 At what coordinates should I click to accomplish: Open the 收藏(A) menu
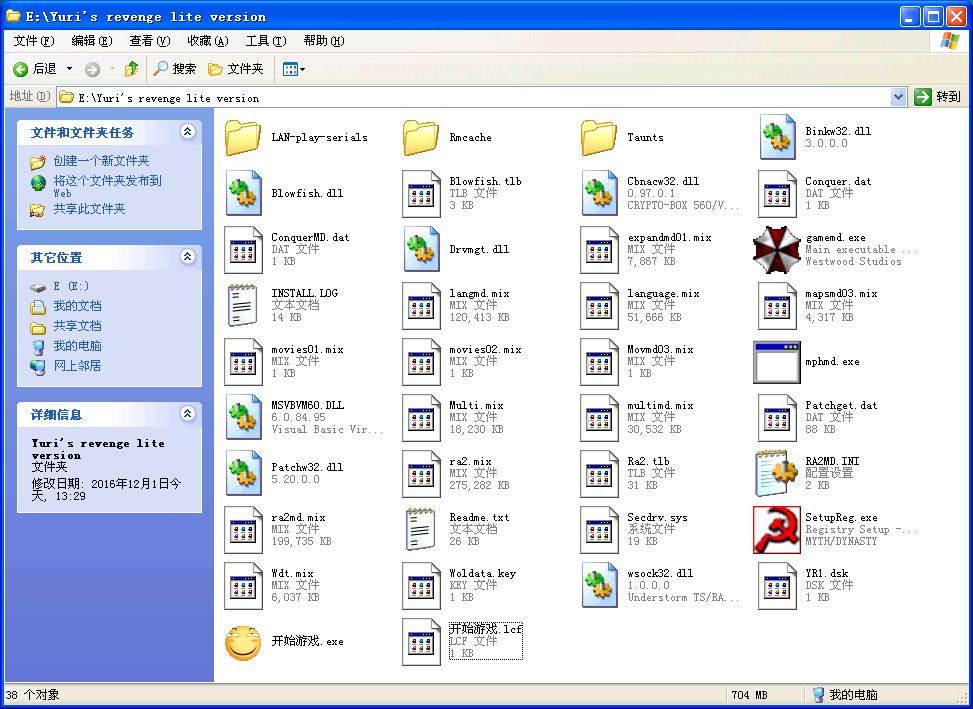click(208, 41)
